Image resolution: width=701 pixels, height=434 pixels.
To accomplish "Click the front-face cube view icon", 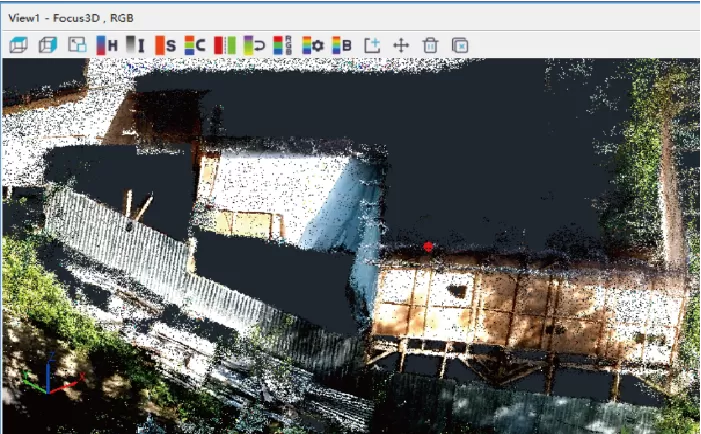I will coord(18,45).
